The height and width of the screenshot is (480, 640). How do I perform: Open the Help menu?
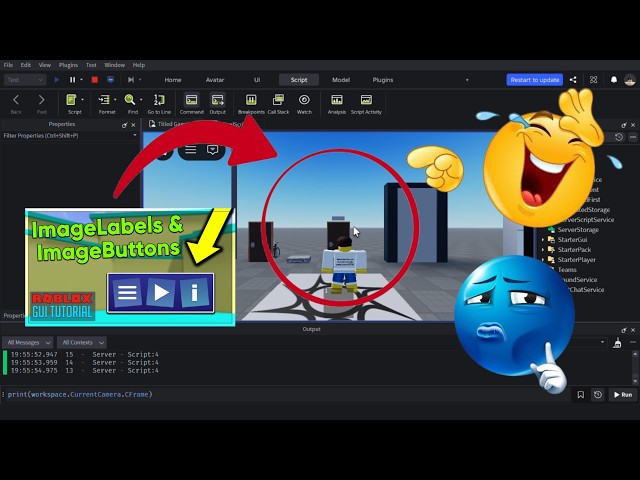pyautogui.click(x=139, y=65)
